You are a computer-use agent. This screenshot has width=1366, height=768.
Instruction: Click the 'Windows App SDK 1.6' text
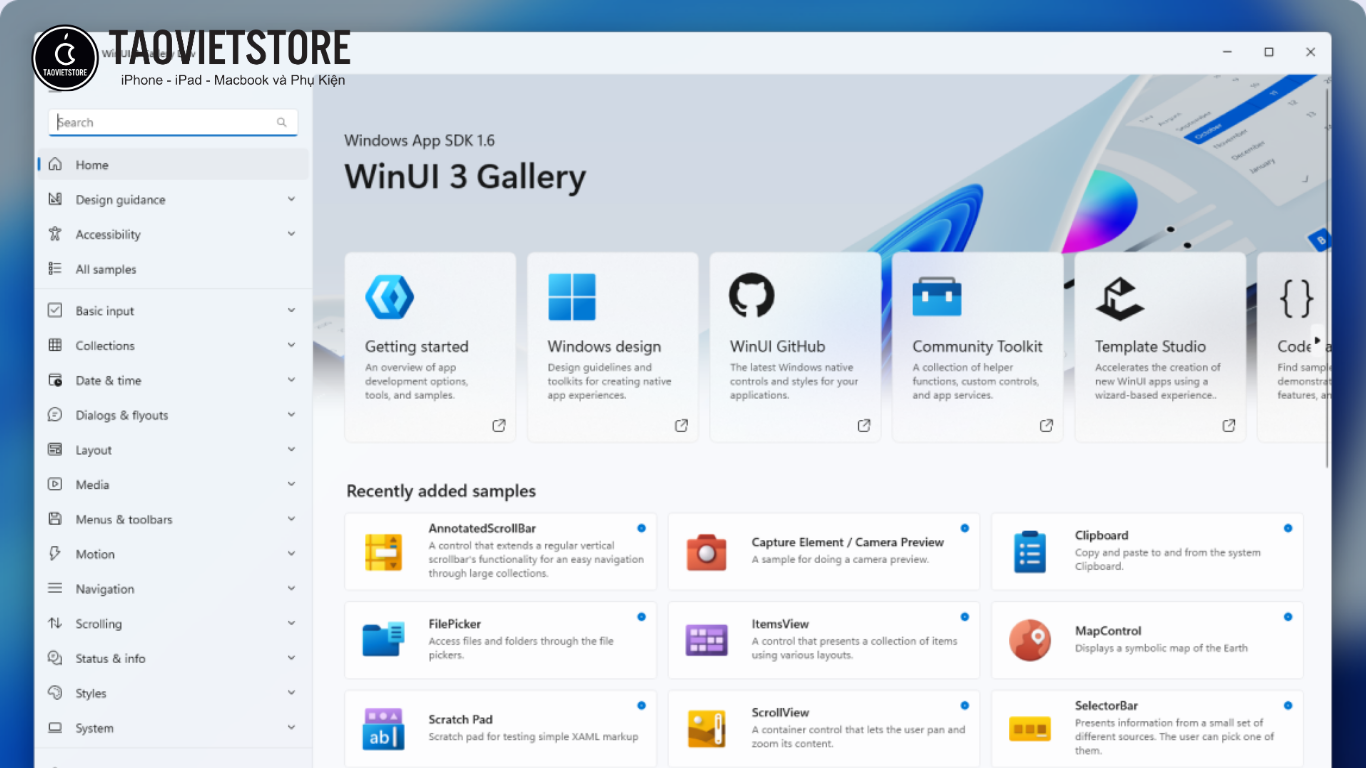point(419,140)
